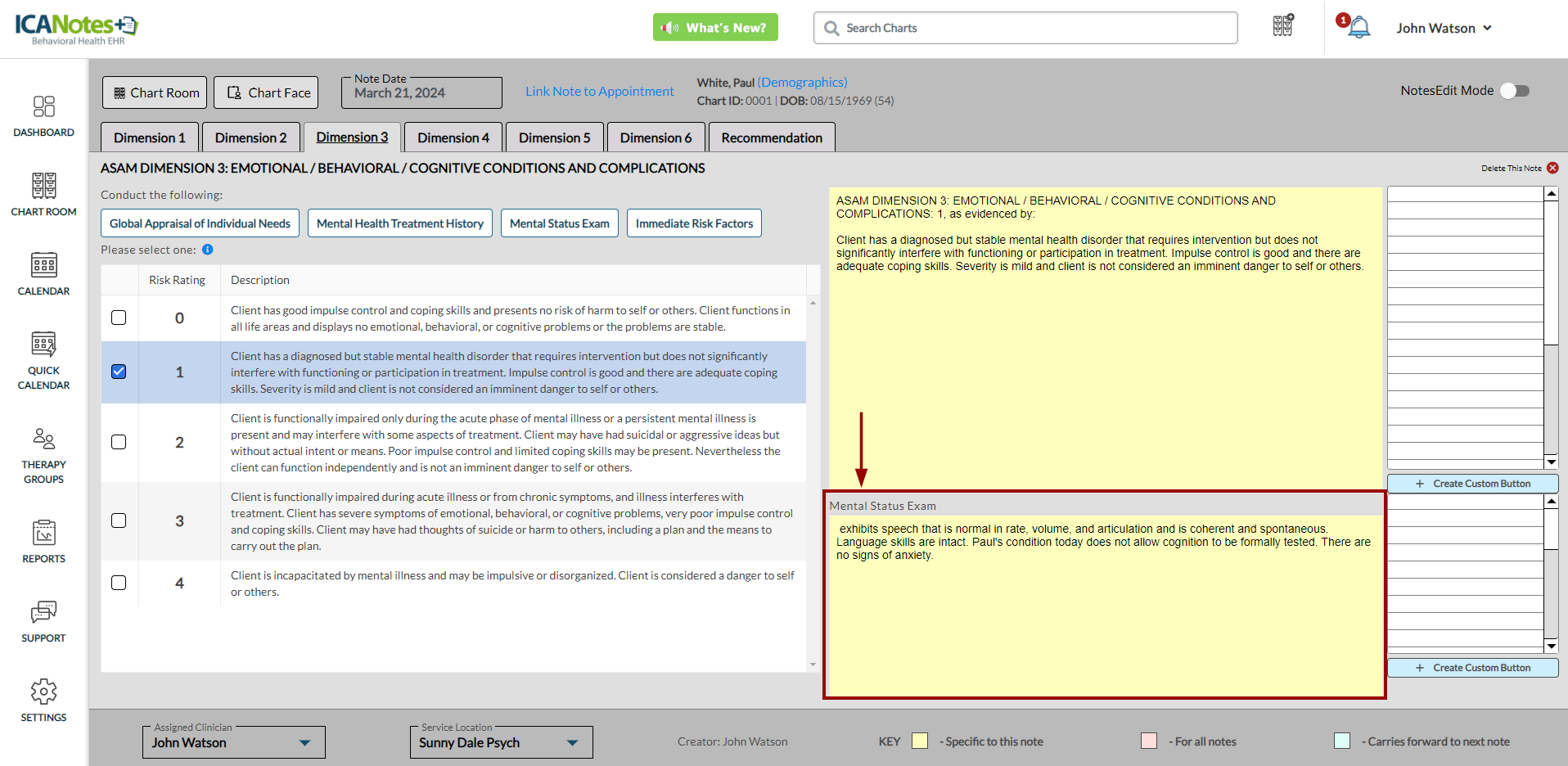
Task: Click the Mental Health Treatment History button
Action: 399,223
